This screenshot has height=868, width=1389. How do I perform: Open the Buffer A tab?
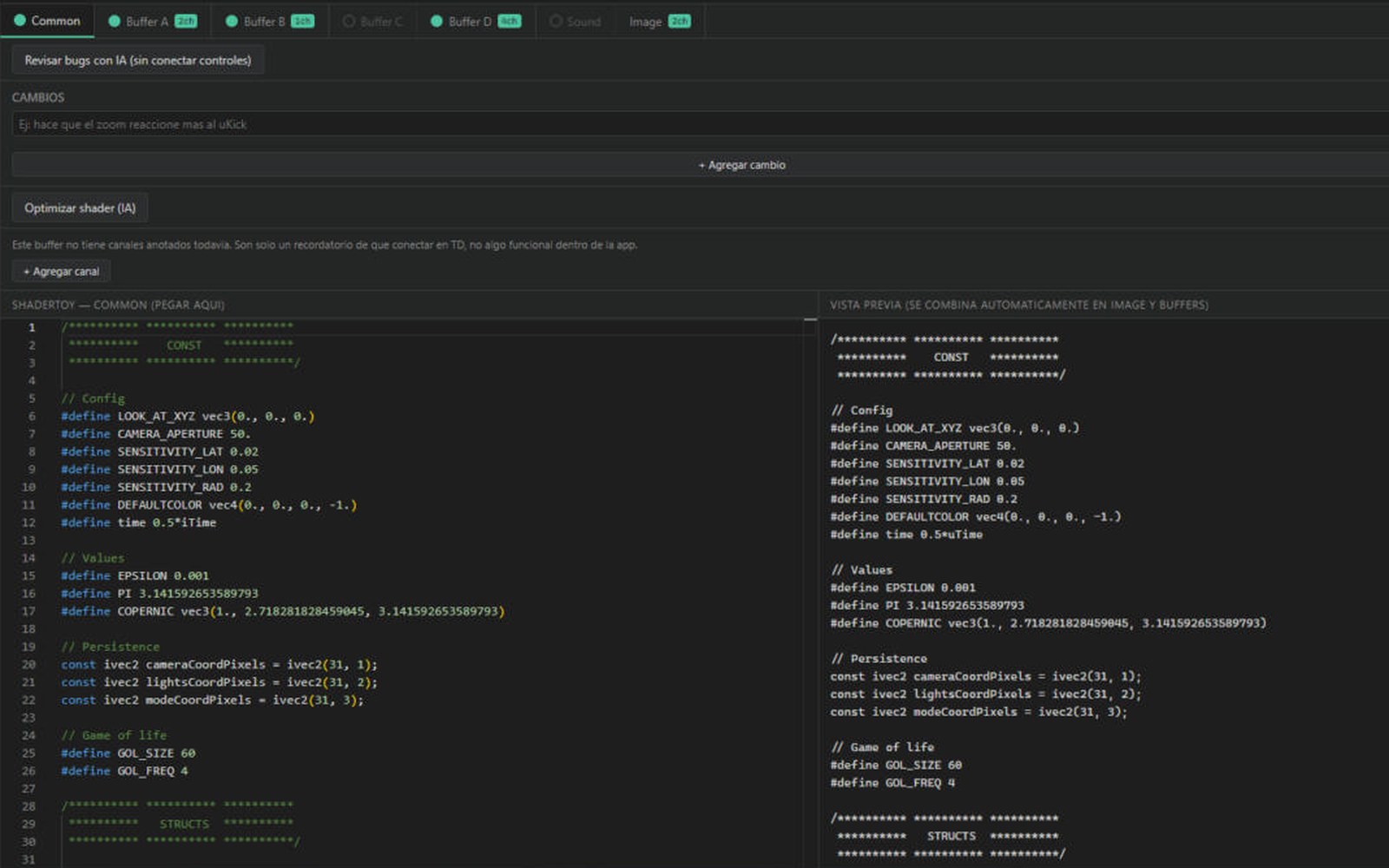pyautogui.click(x=152, y=21)
